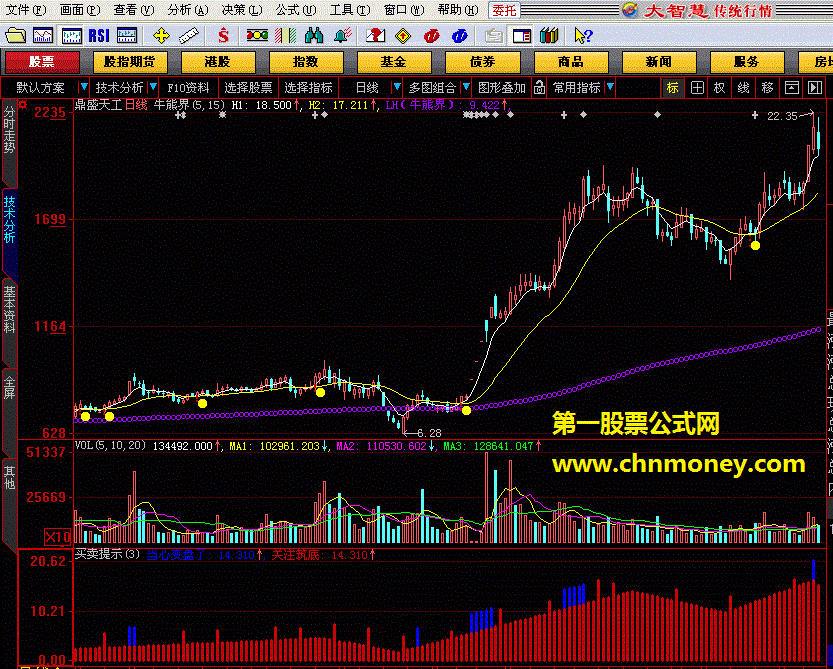This screenshot has height=669, width=833.
Task: Click the skip-to-end arrow icon
Action: click(815, 87)
